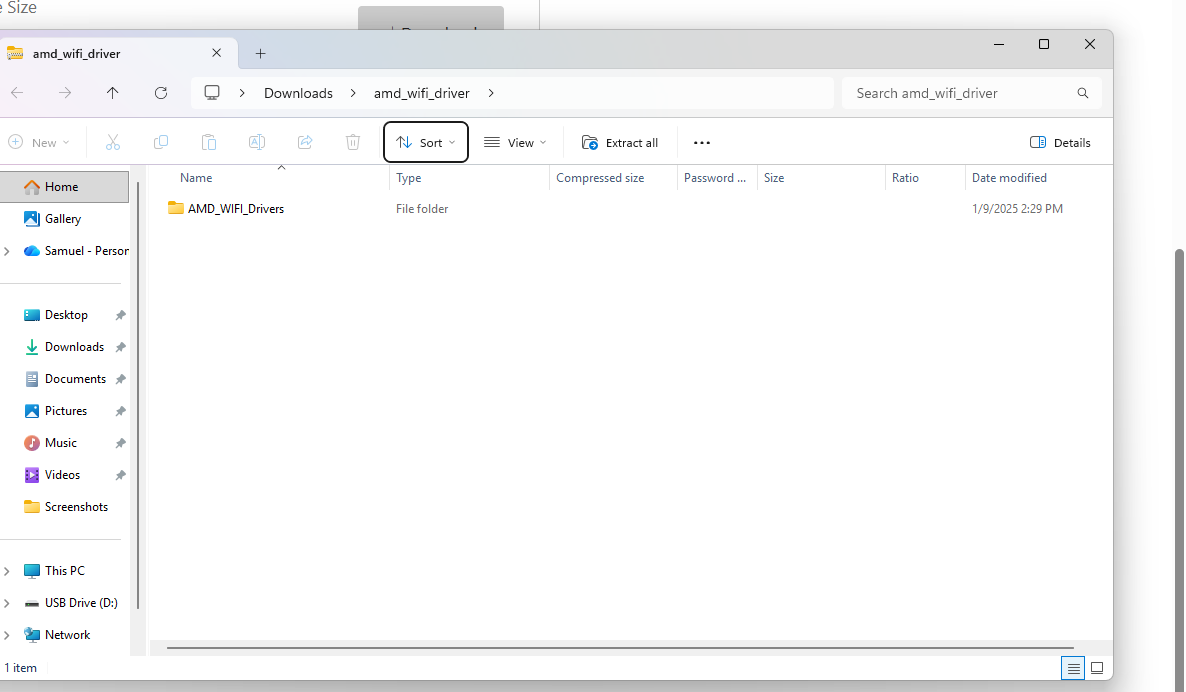The height and width of the screenshot is (692, 1186).
Task: Add a new tab with plus
Action: point(260,54)
